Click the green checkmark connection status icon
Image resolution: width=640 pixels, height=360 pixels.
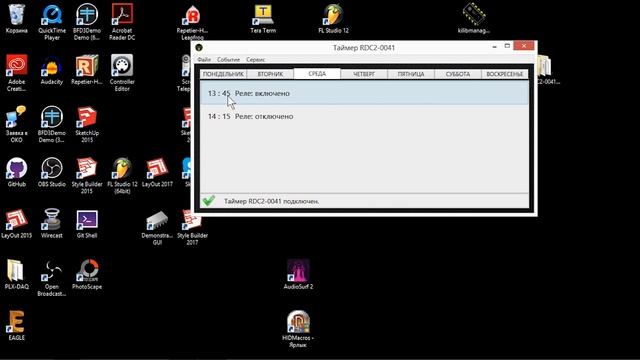209,200
